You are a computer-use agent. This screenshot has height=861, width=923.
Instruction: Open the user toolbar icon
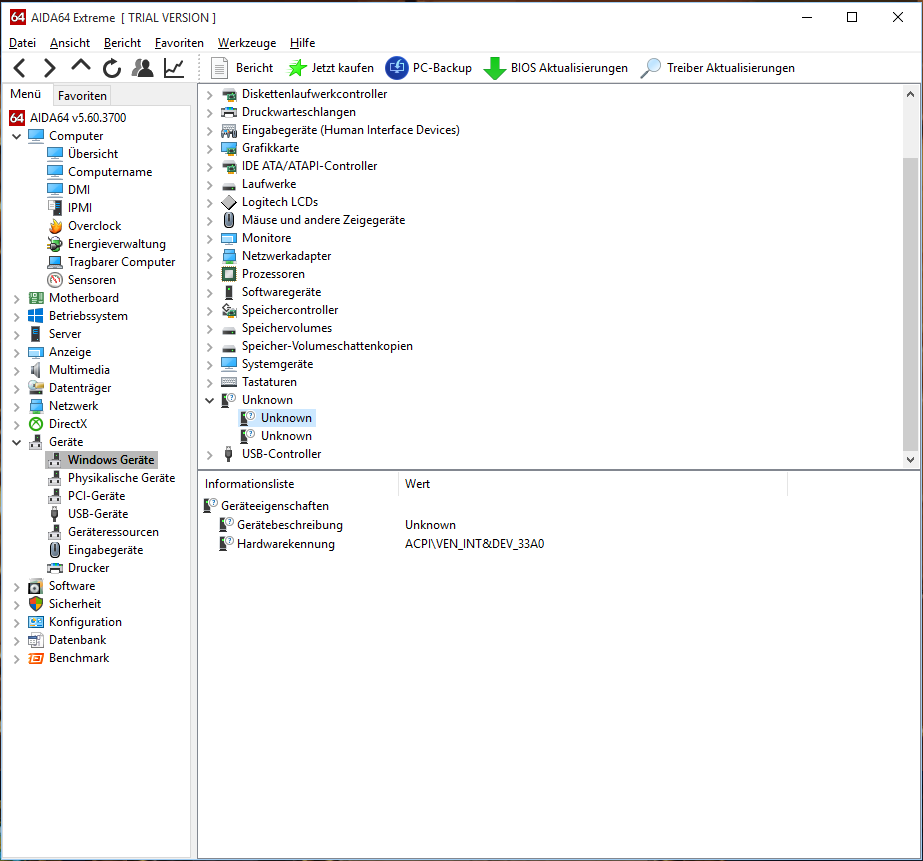point(142,68)
